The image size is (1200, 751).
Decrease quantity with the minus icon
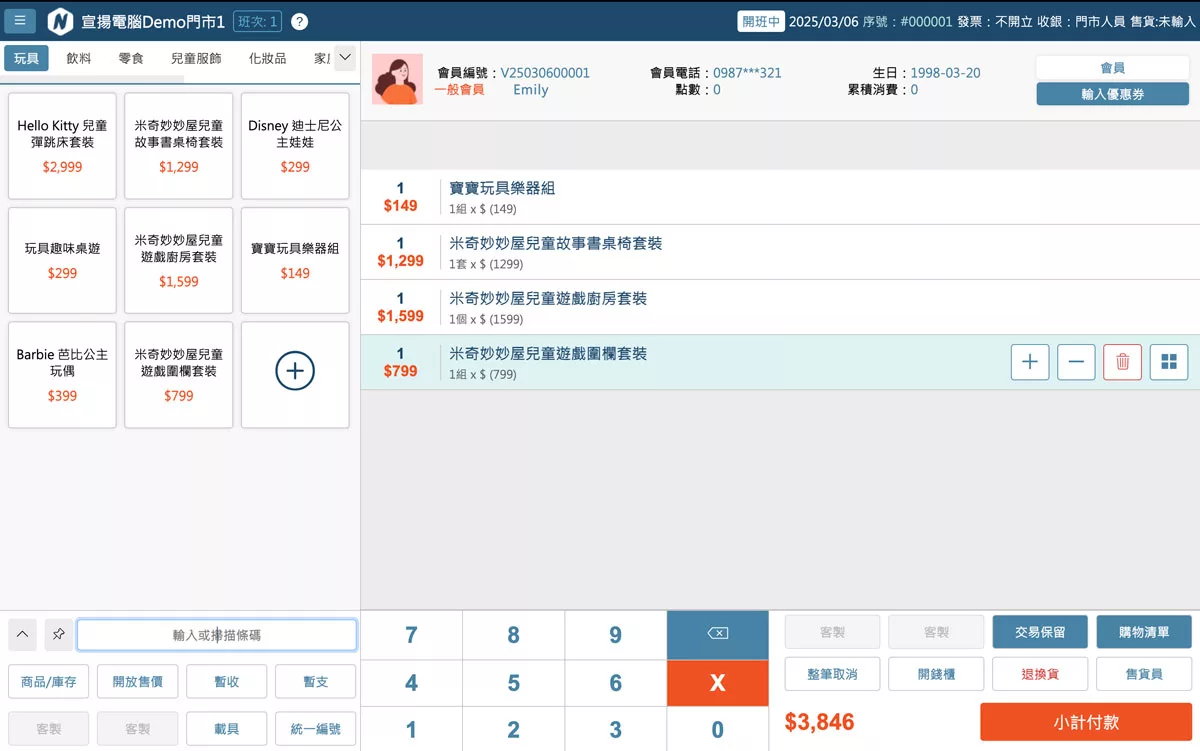click(1076, 362)
